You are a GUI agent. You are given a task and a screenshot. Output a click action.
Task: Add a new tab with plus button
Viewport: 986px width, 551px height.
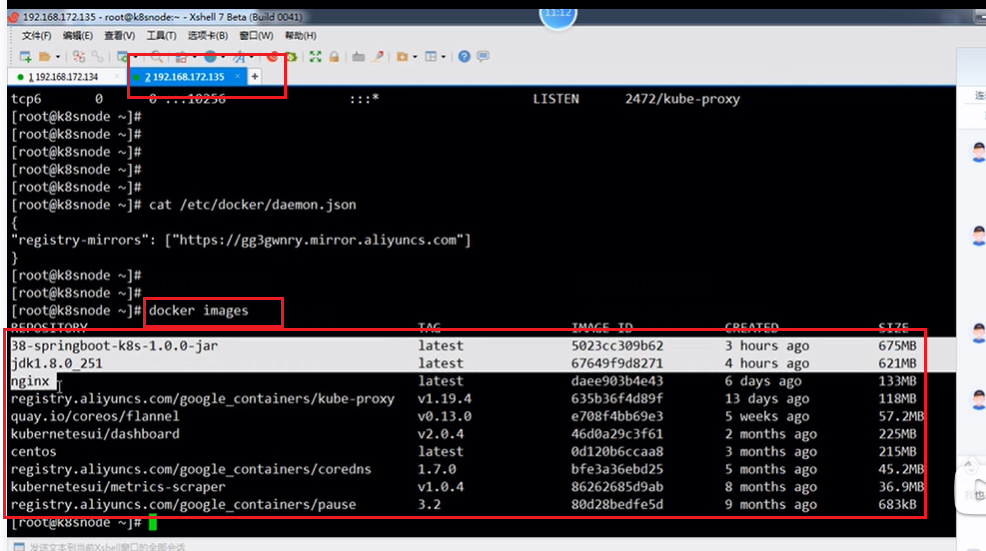[x=255, y=77]
